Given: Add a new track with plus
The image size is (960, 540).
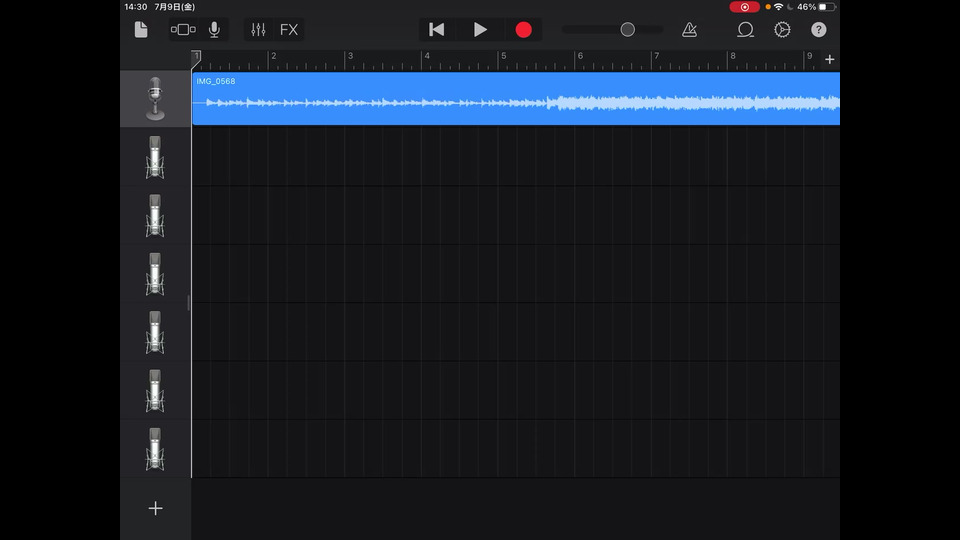Looking at the screenshot, I should point(156,508).
